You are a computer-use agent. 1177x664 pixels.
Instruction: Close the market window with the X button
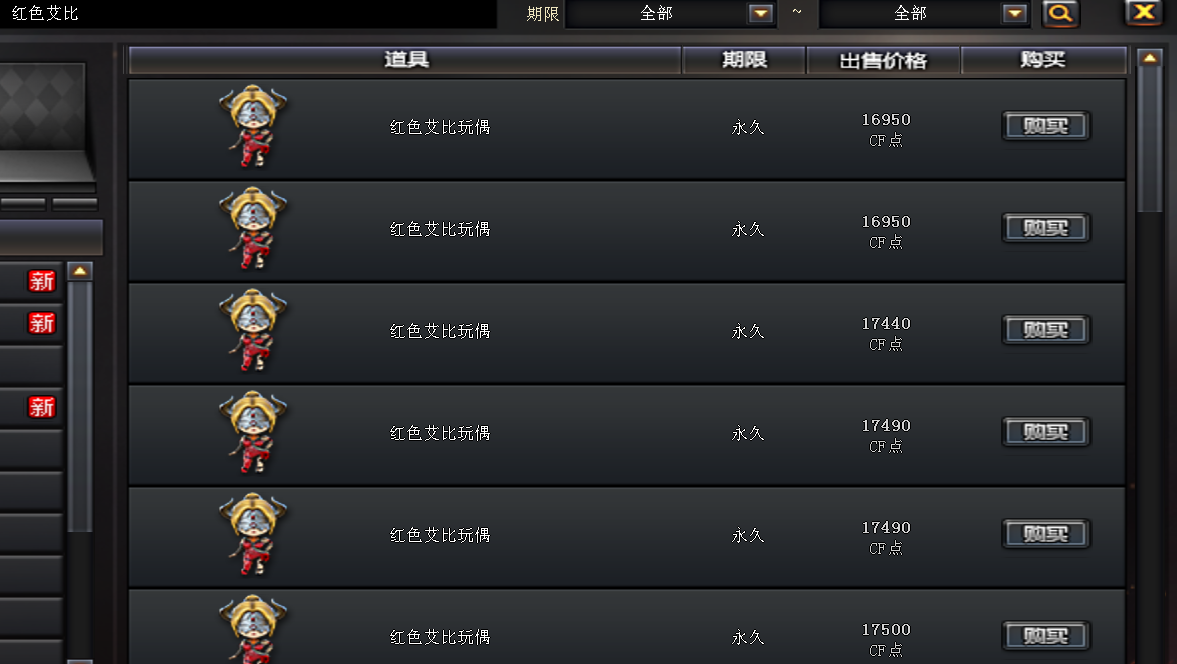pyautogui.click(x=1143, y=13)
